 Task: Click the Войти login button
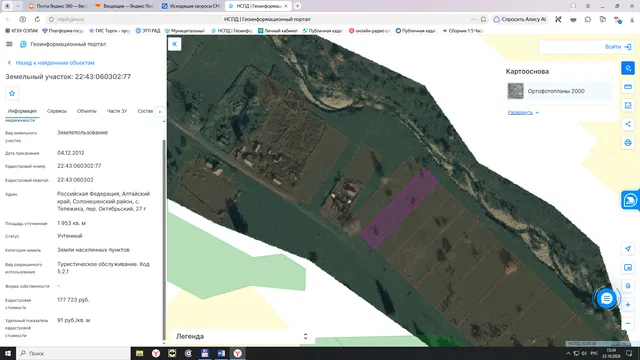tap(618, 47)
